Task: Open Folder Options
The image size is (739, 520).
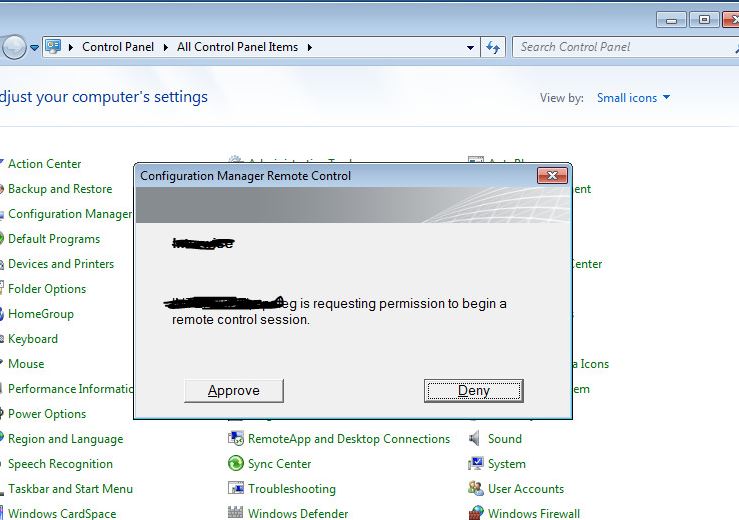Action: coord(47,289)
